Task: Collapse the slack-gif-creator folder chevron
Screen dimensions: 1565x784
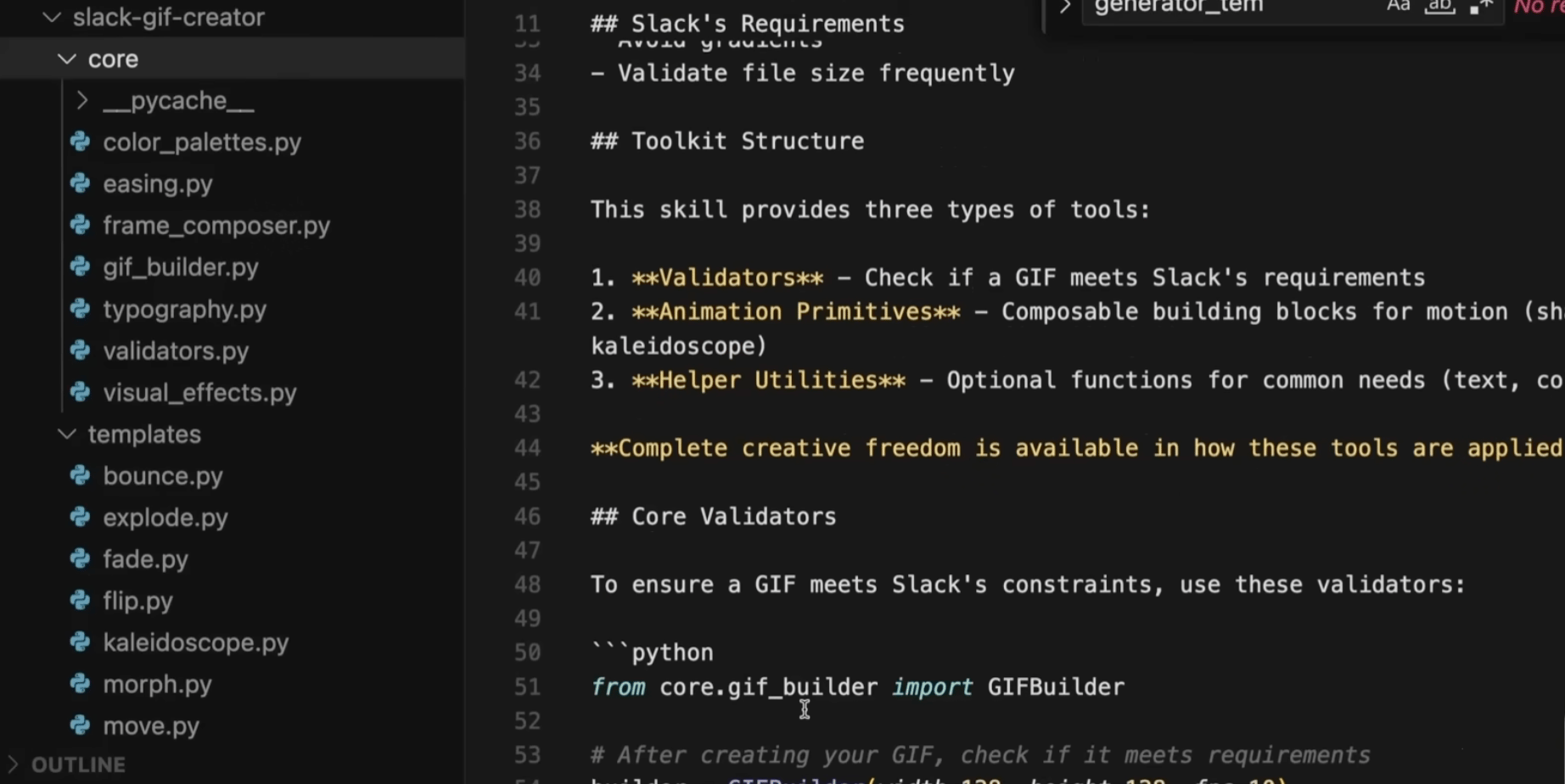Action: [x=52, y=17]
